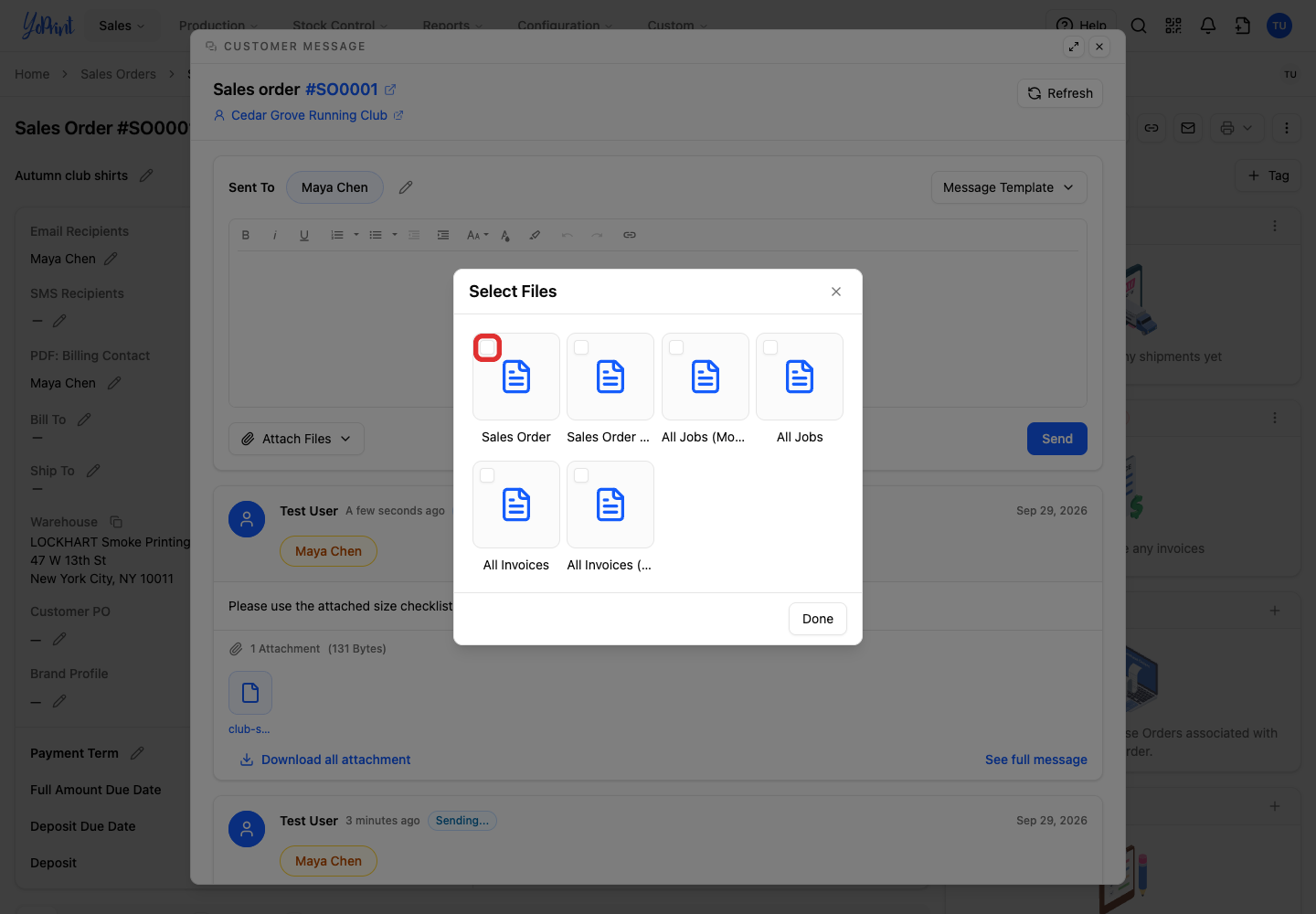Undo the last edit in the message
Image resolution: width=1316 pixels, height=914 pixels.
point(568,235)
